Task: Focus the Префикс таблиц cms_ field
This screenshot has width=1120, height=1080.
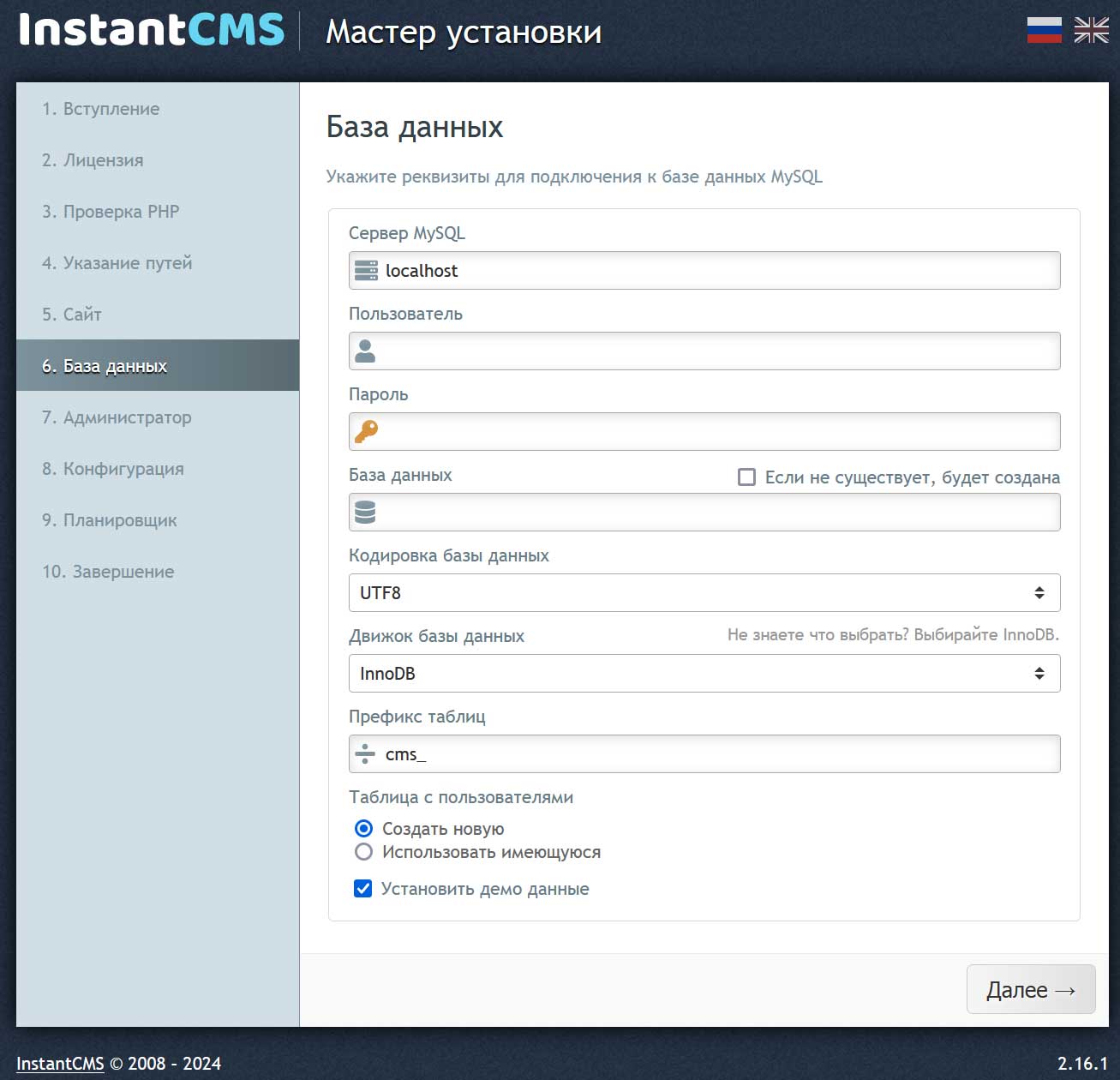Action: pyautogui.click(x=704, y=753)
